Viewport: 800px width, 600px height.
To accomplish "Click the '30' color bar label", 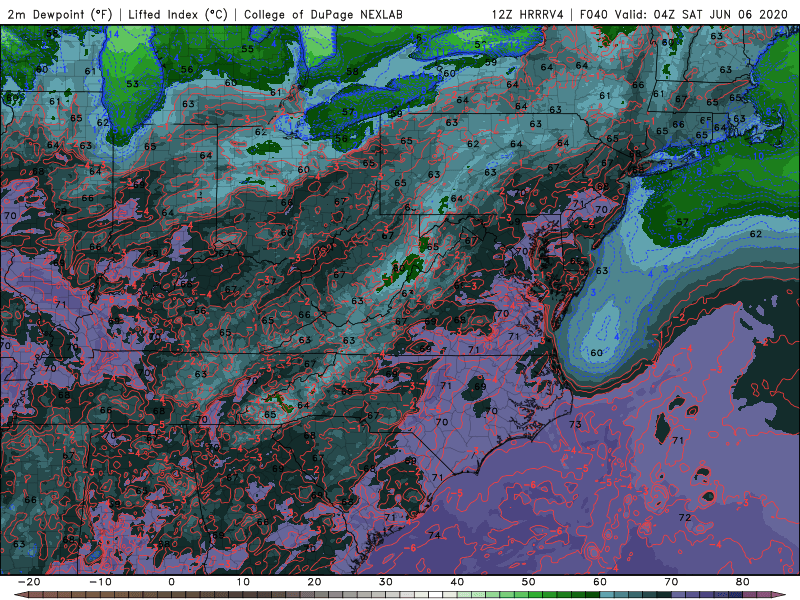I will pyautogui.click(x=386, y=582).
